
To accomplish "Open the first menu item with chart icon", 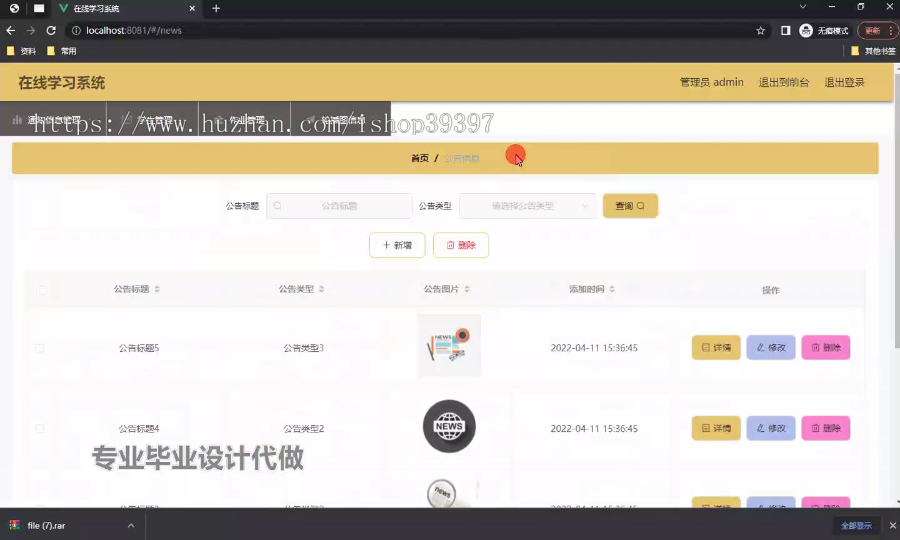I will (53, 119).
